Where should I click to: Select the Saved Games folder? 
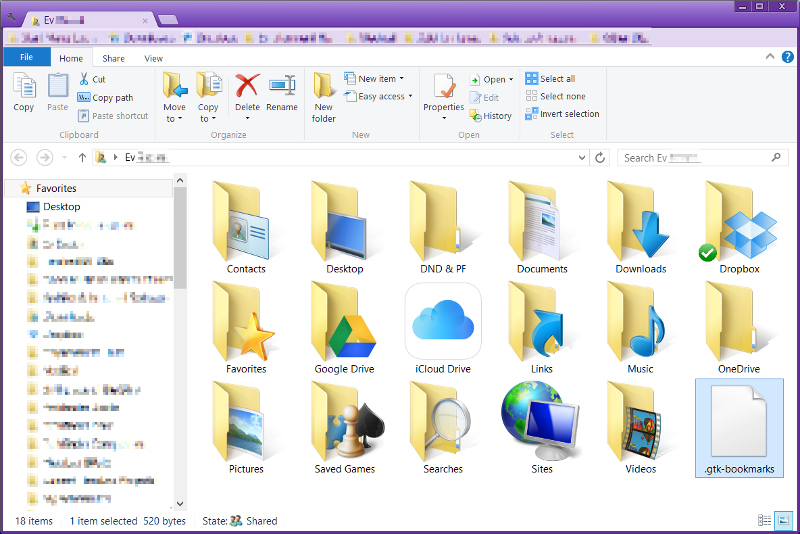coord(344,428)
